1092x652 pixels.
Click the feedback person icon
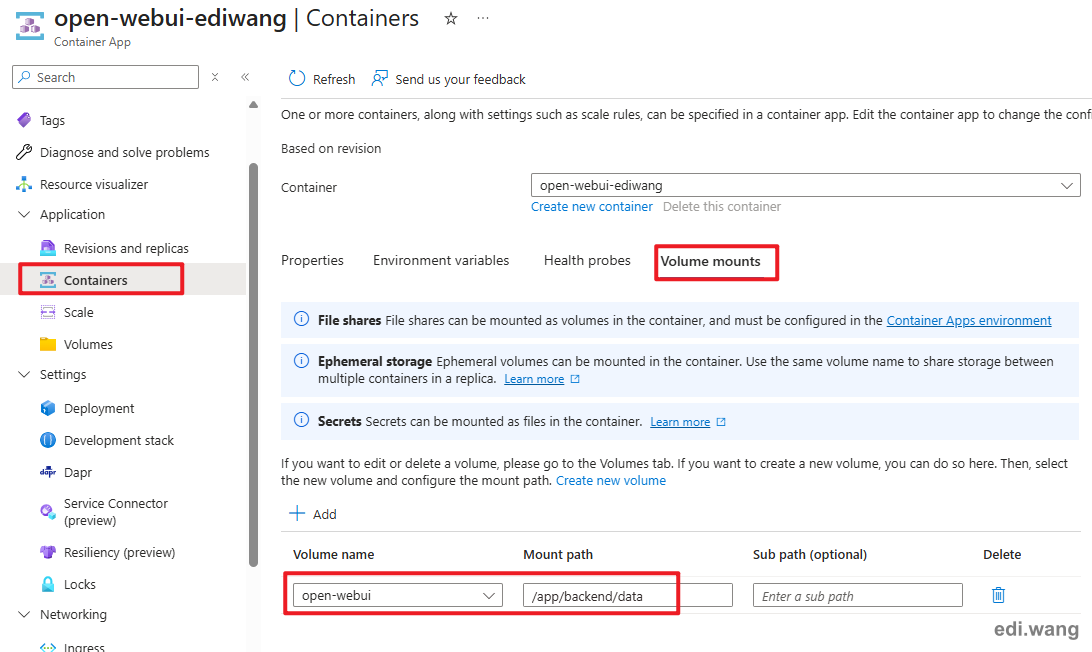[x=380, y=78]
